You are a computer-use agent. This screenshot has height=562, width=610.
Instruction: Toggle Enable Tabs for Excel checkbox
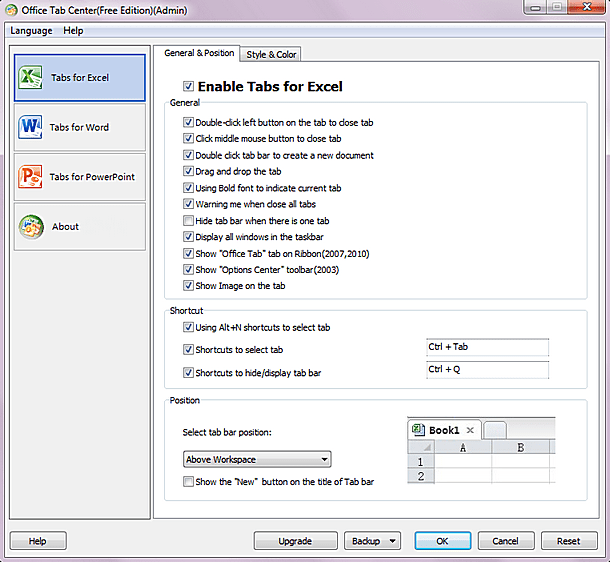(x=188, y=86)
